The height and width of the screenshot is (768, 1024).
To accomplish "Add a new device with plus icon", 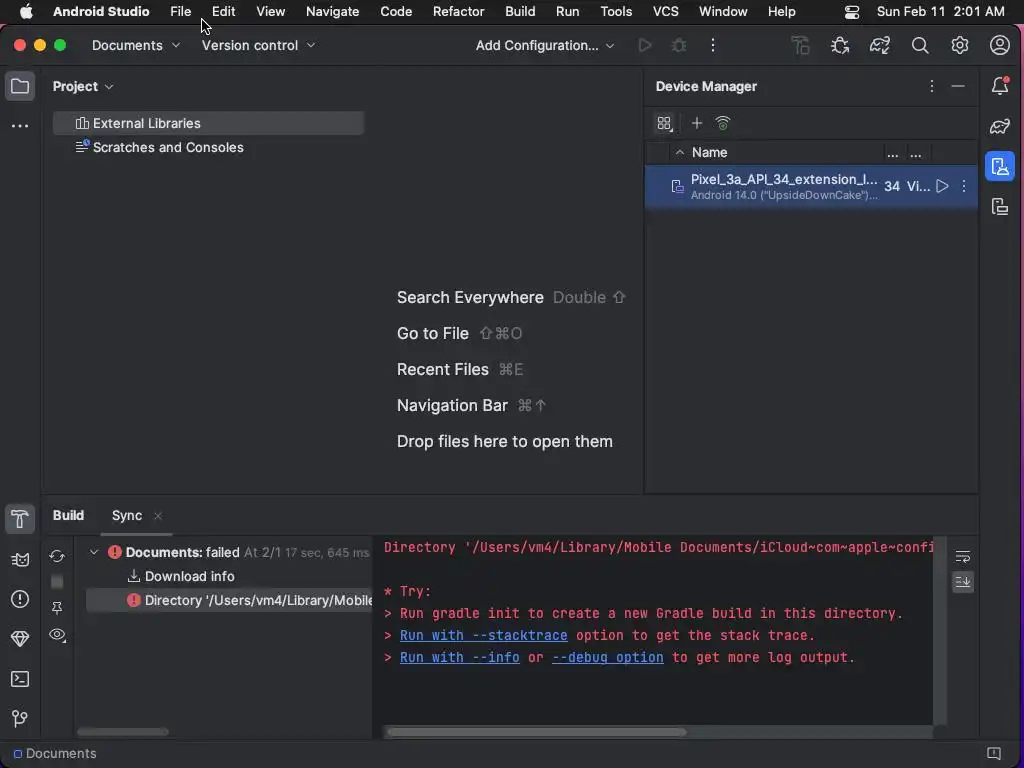I will pos(697,123).
